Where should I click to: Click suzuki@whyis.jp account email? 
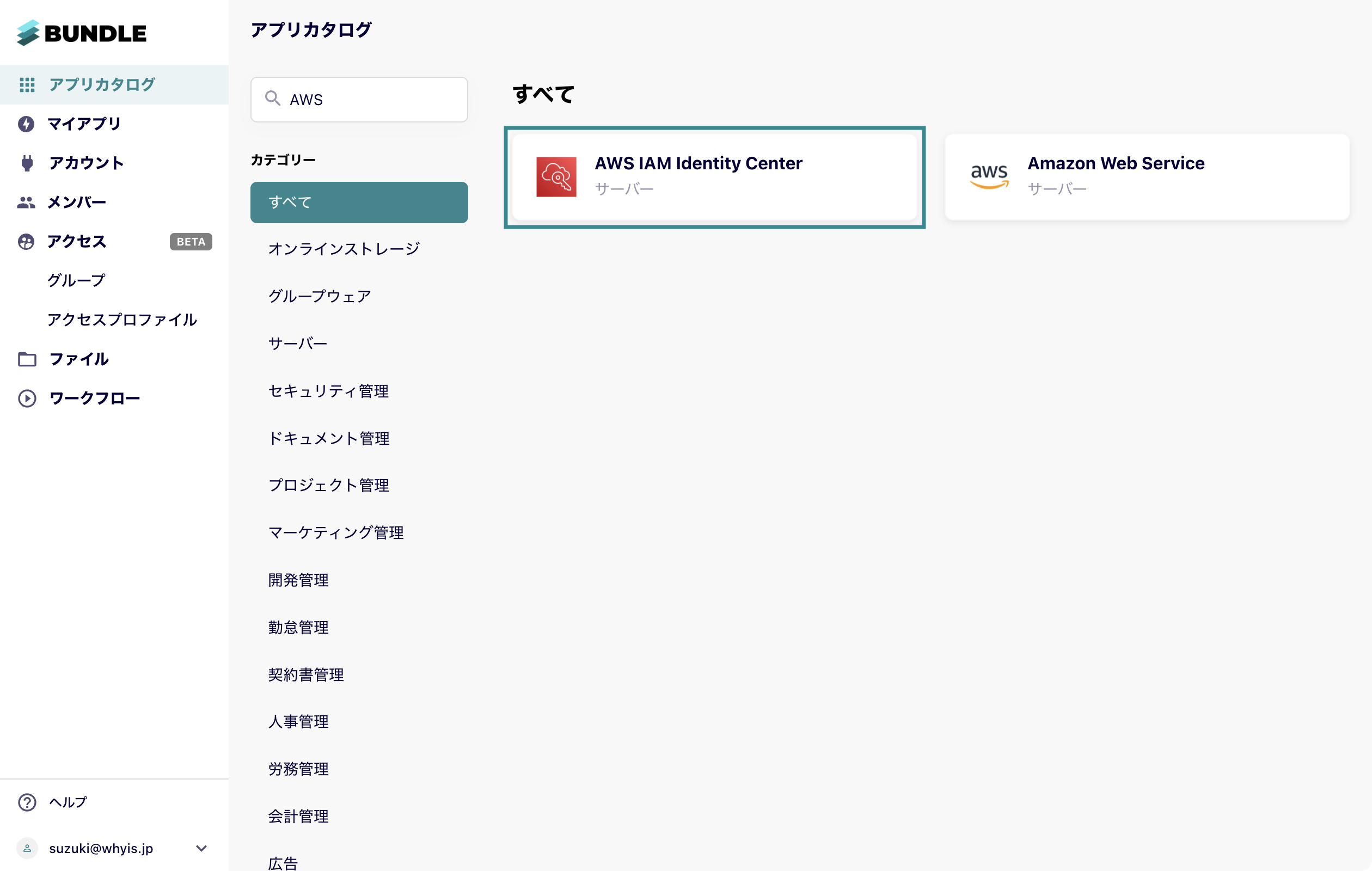101,849
